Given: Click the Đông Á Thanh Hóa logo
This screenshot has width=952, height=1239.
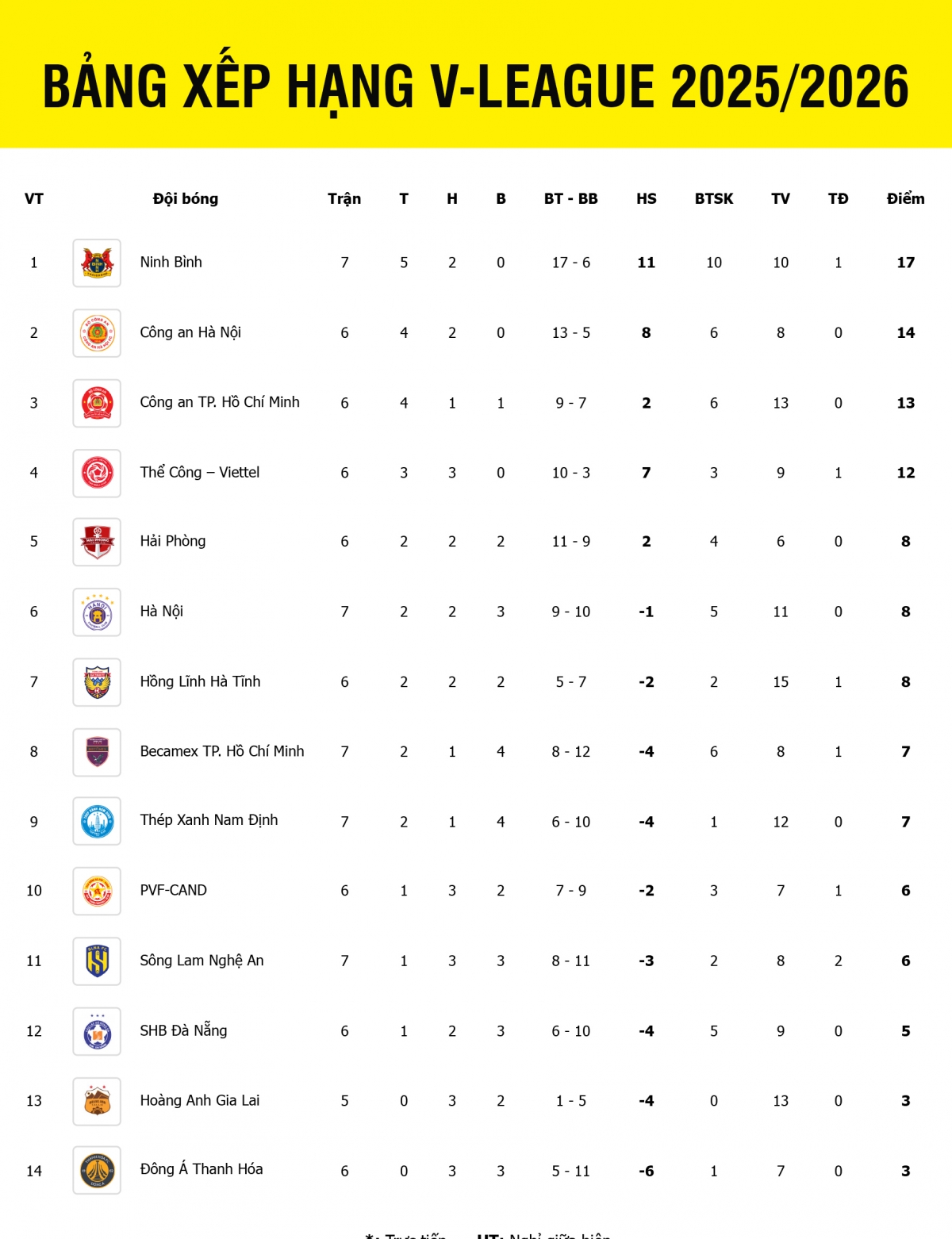Looking at the screenshot, I should [97, 1170].
